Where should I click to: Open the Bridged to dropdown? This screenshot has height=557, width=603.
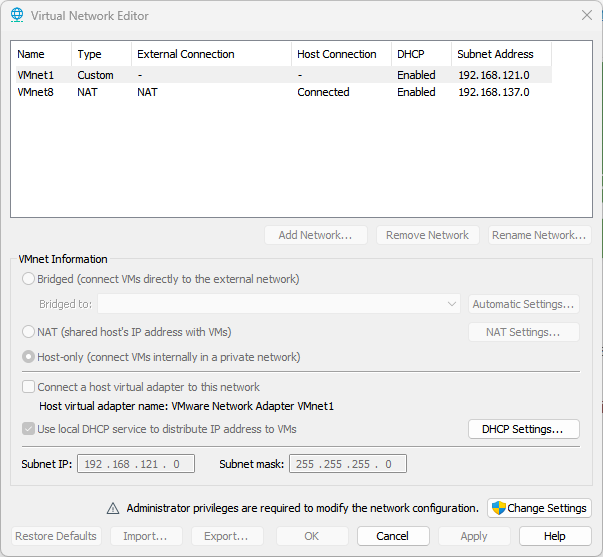point(279,304)
